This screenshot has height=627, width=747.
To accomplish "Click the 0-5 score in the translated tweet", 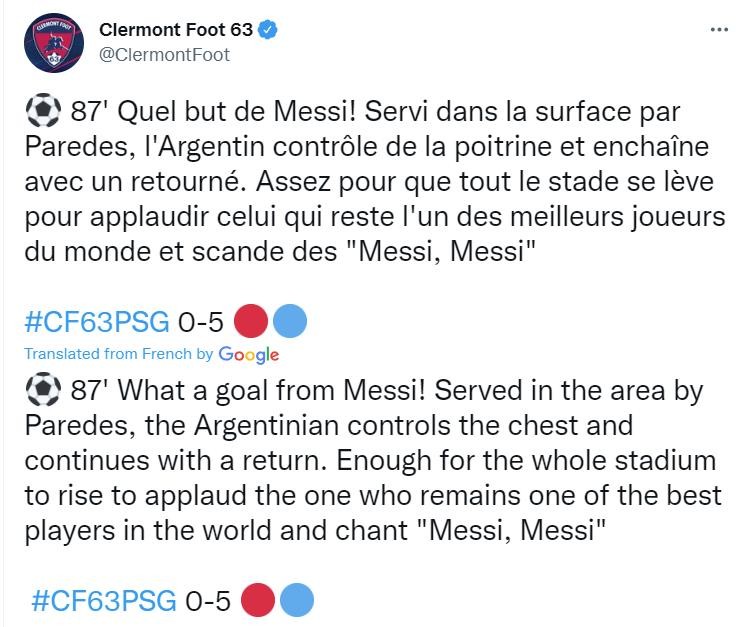I will pyautogui.click(x=208, y=600).
